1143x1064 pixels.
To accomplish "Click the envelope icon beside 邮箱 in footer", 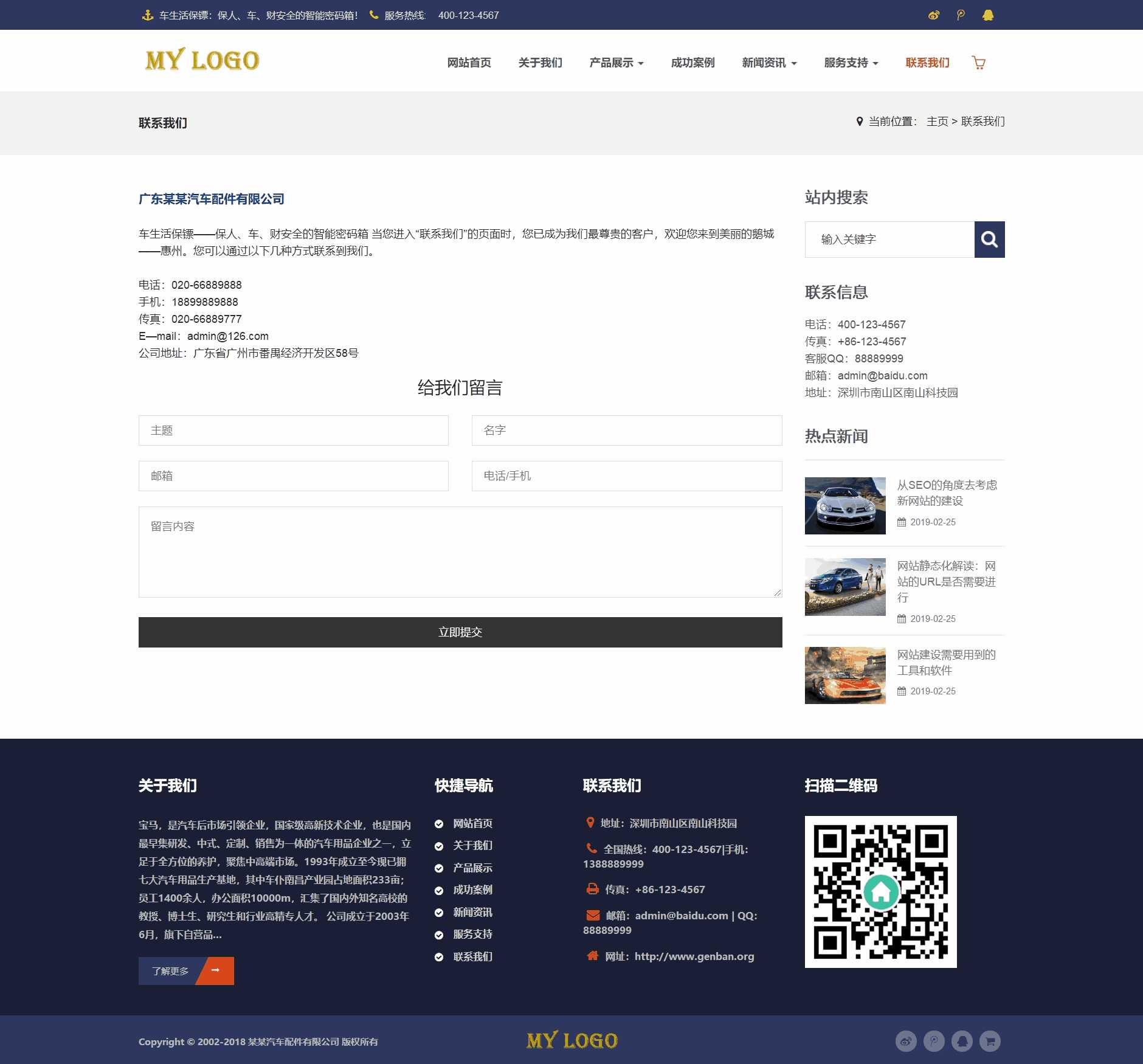I will 592,915.
